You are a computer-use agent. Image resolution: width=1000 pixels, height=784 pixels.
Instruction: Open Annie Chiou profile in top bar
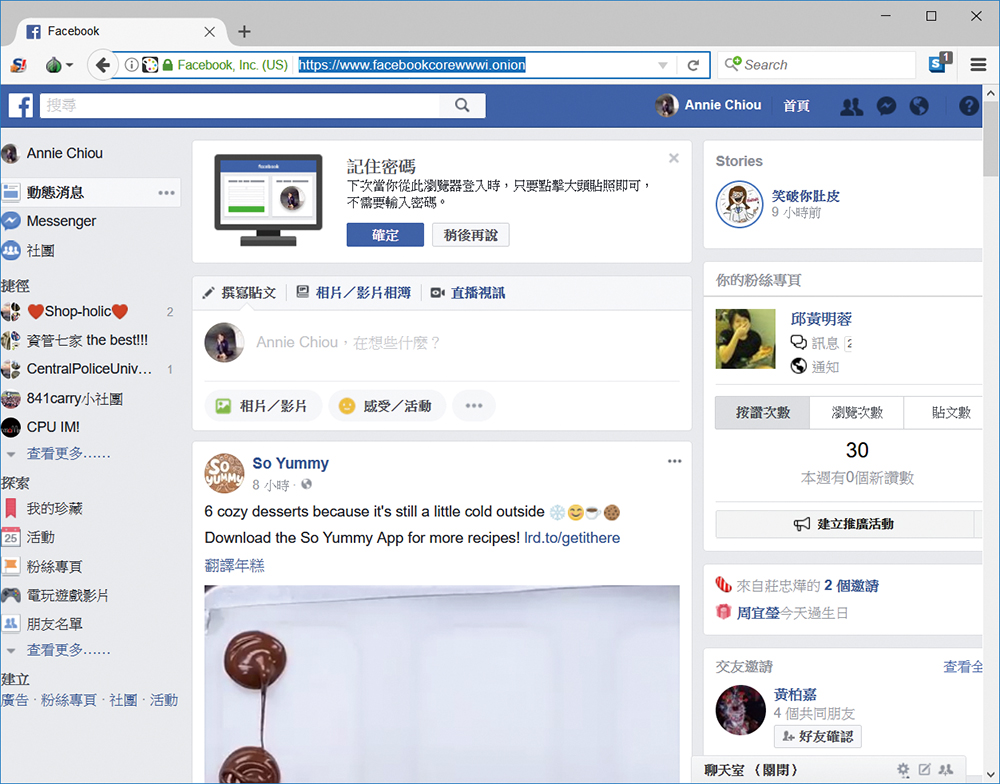point(709,105)
